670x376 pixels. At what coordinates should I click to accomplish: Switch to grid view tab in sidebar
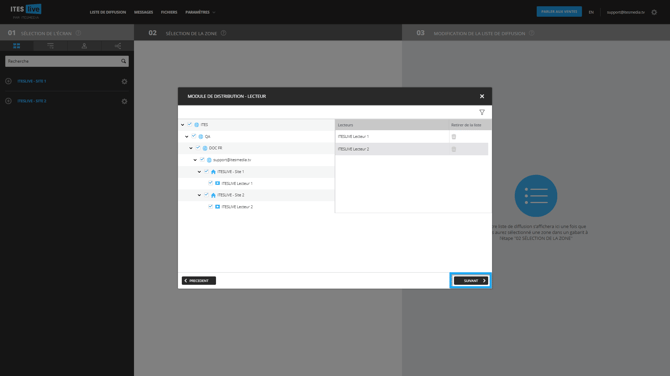click(x=17, y=46)
